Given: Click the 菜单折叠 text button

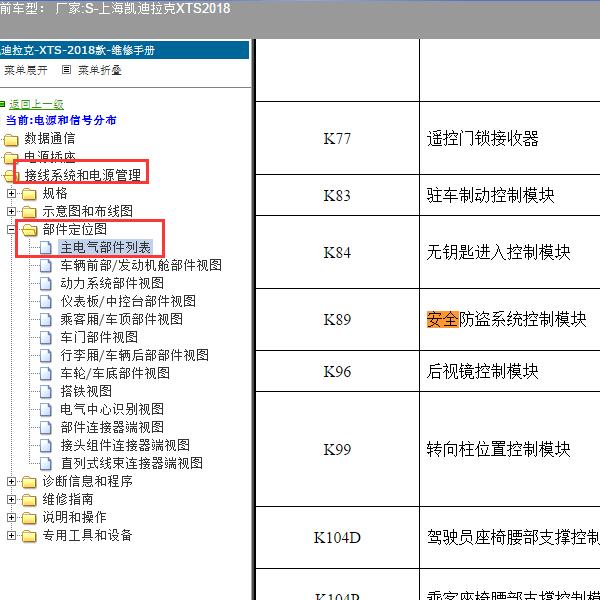Looking at the screenshot, I should [99, 70].
